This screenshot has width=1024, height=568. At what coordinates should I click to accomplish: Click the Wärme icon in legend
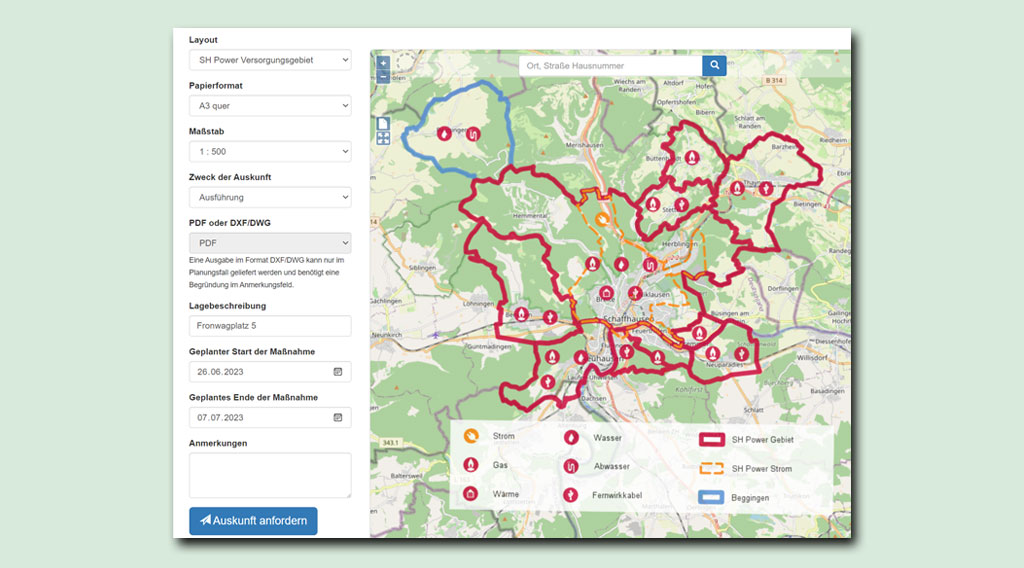click(x=471, y=494)
